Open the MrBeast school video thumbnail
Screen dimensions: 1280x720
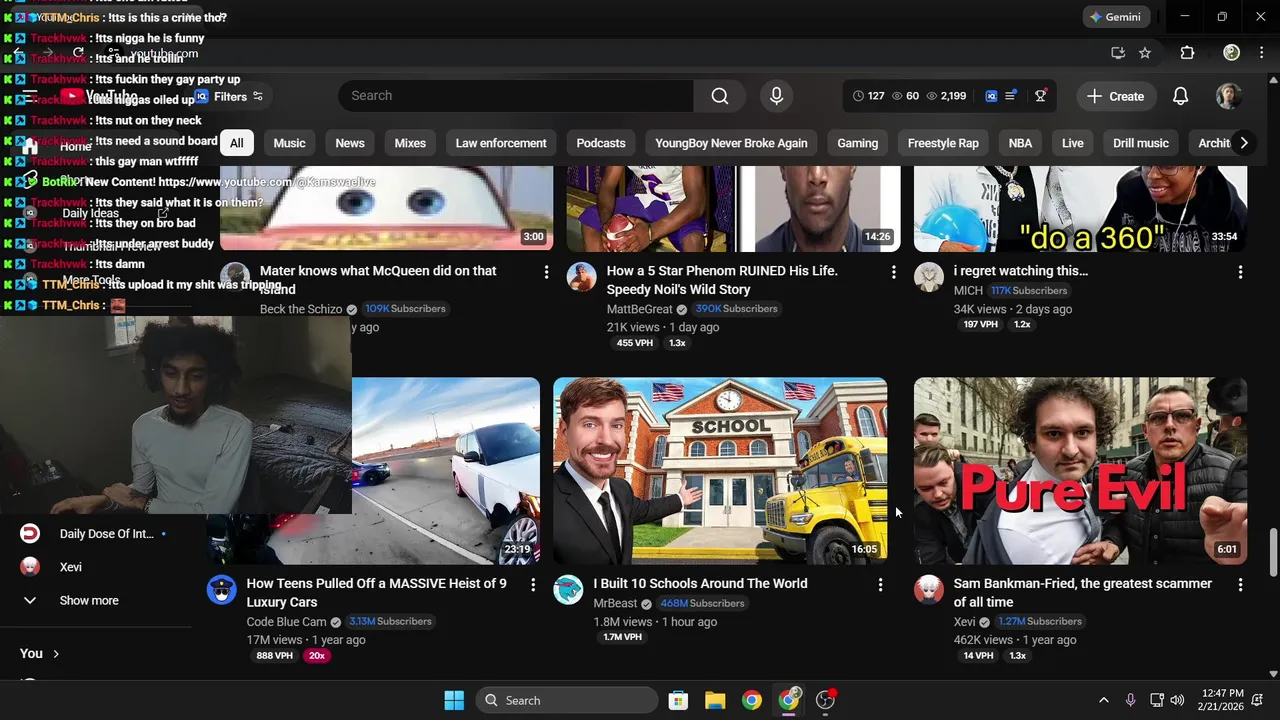(x=720, y=471)
